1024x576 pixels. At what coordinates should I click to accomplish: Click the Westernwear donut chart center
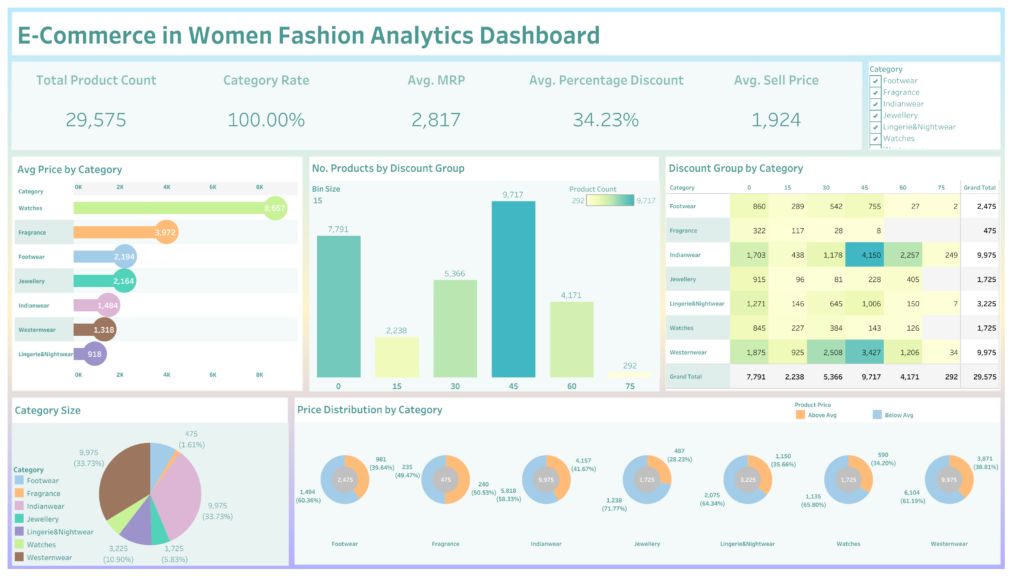pos(948,480)
